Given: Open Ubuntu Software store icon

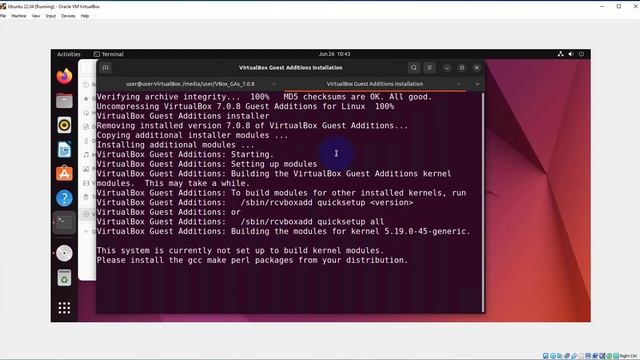Looking at the screenshot, I should [x=64, y=174].
